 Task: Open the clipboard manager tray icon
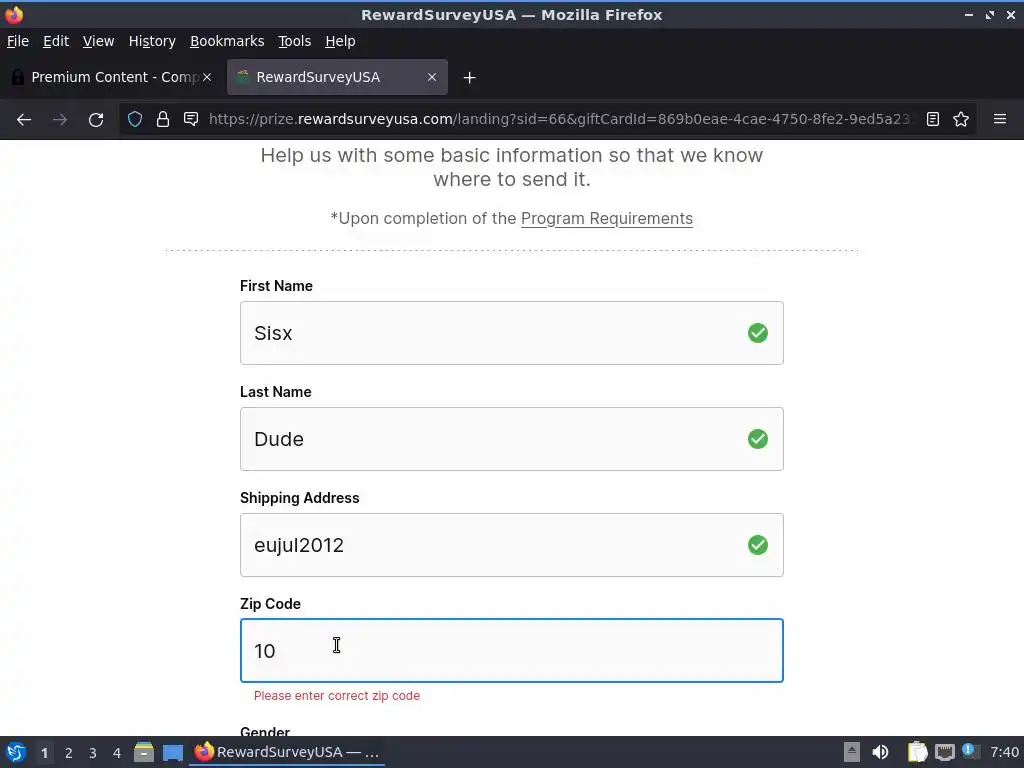918,752
